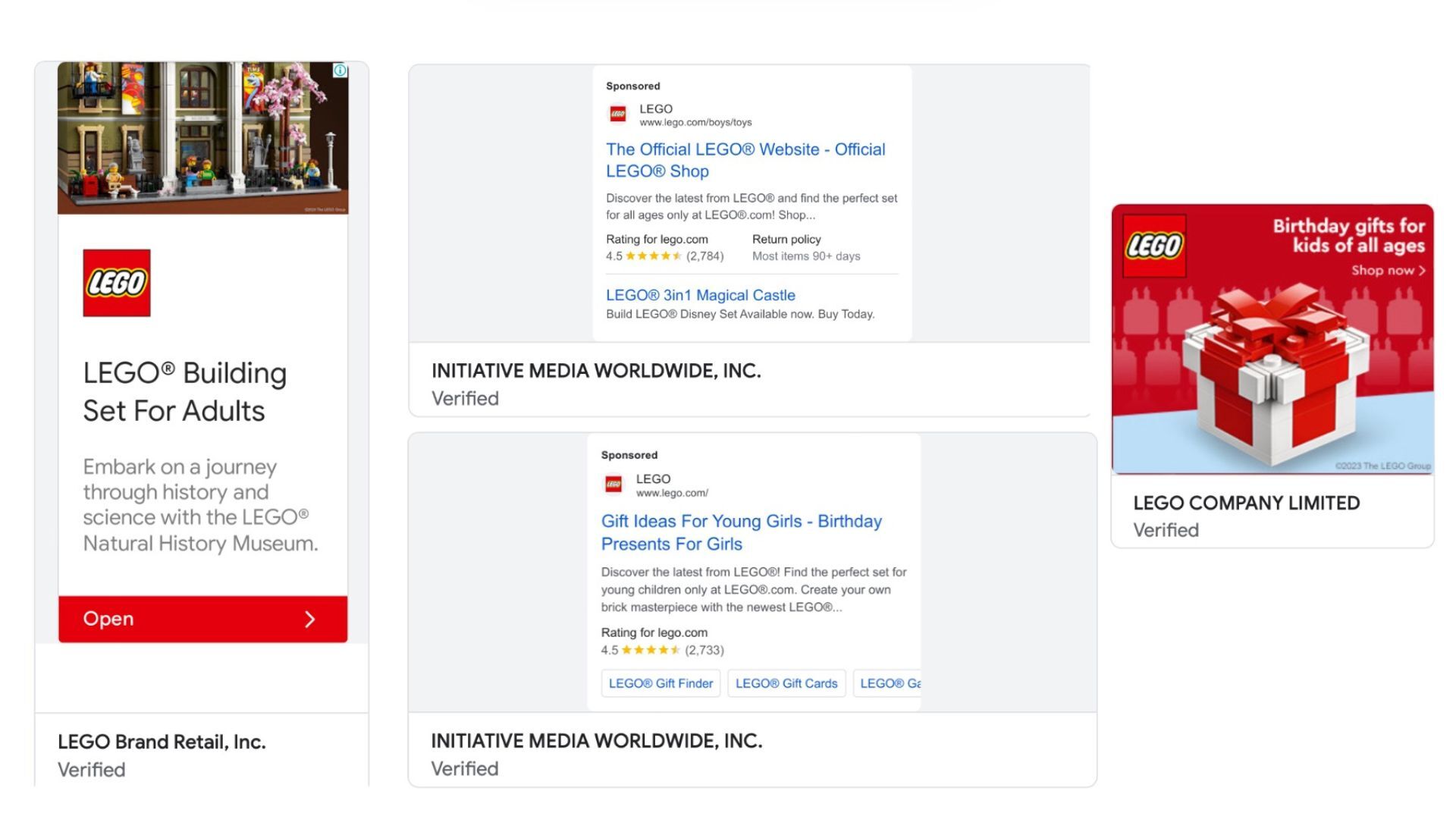The width and height of the screenshot is (1456, 819).
Task: Click LEGO logo on birthday gifts banner
Action: [1154, 246]
